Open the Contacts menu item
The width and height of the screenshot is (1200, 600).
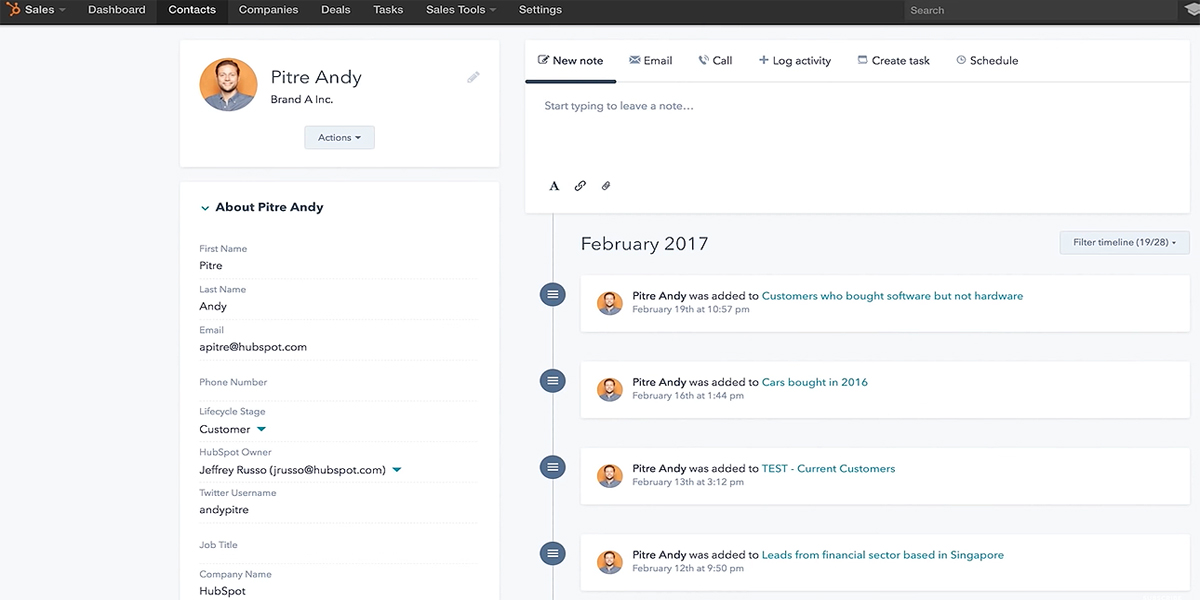pos(192,10)
